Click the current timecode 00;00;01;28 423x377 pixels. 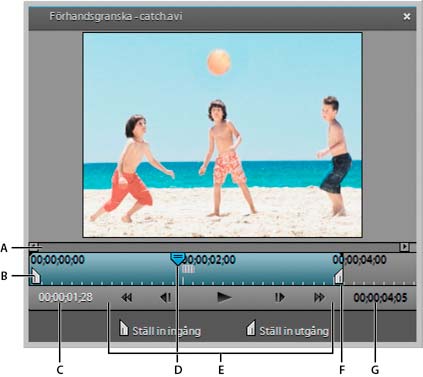pos(66,297)
